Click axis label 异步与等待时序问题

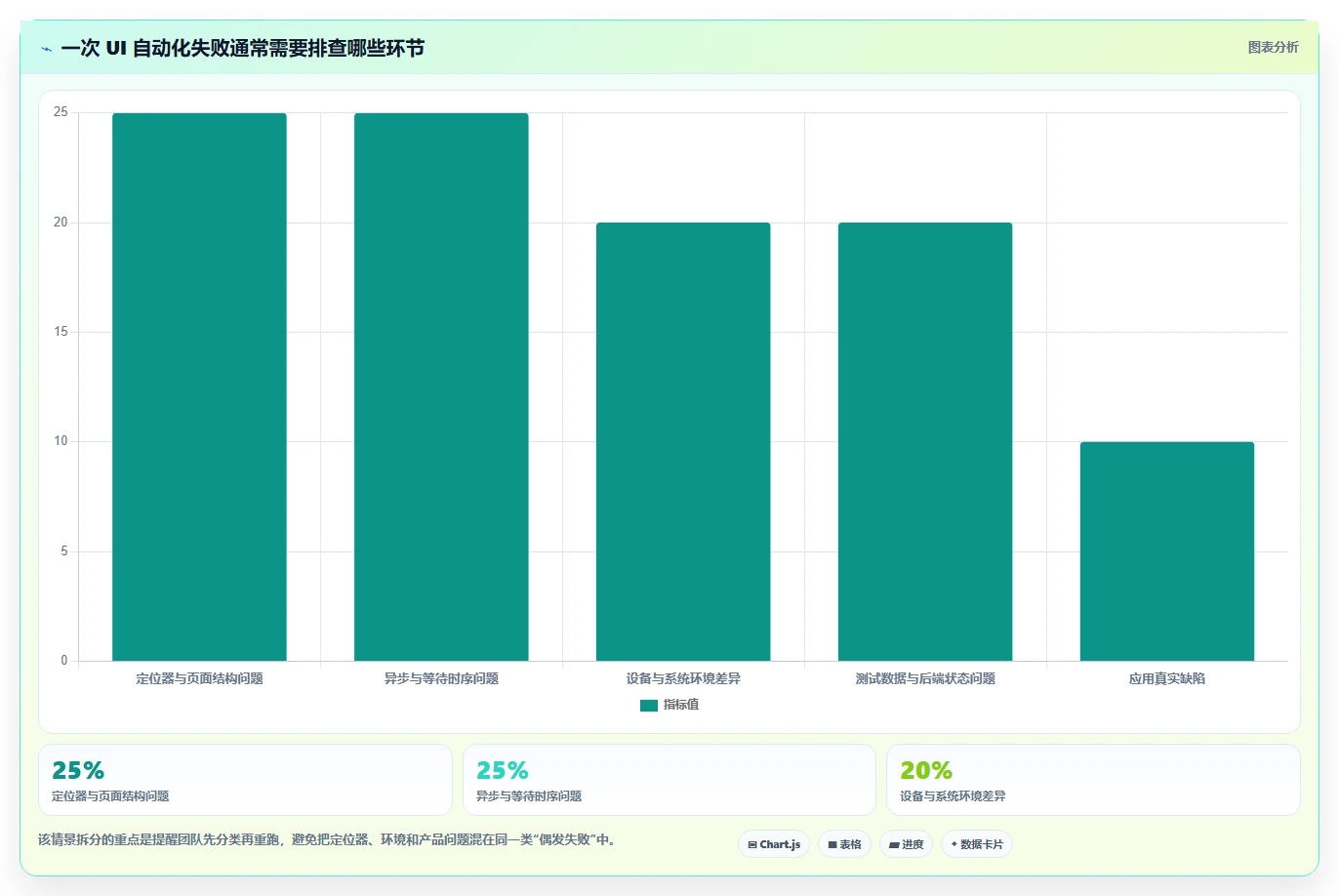[x=441, y=678]
